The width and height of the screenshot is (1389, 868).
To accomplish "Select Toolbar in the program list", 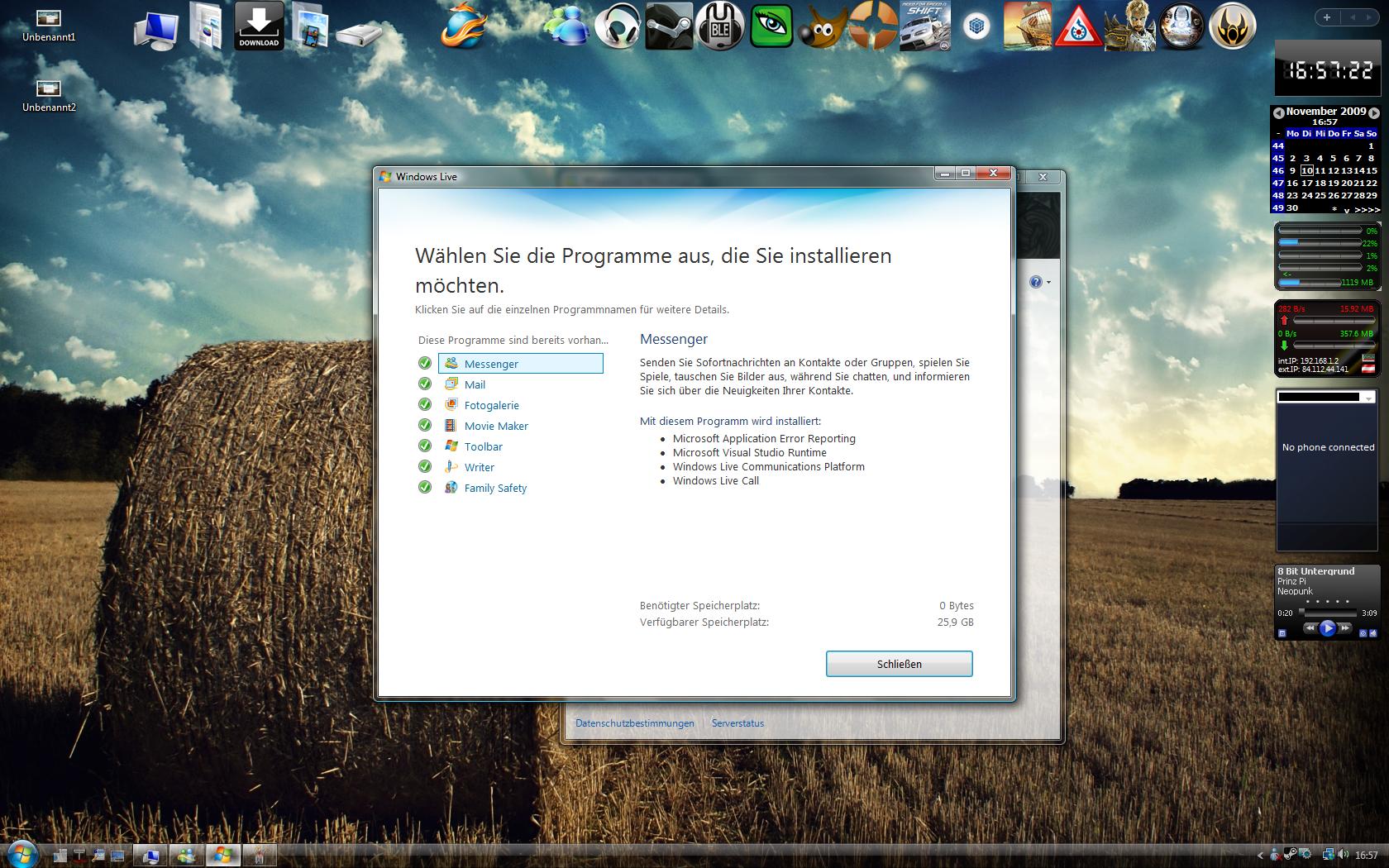I will pos(483,446).
